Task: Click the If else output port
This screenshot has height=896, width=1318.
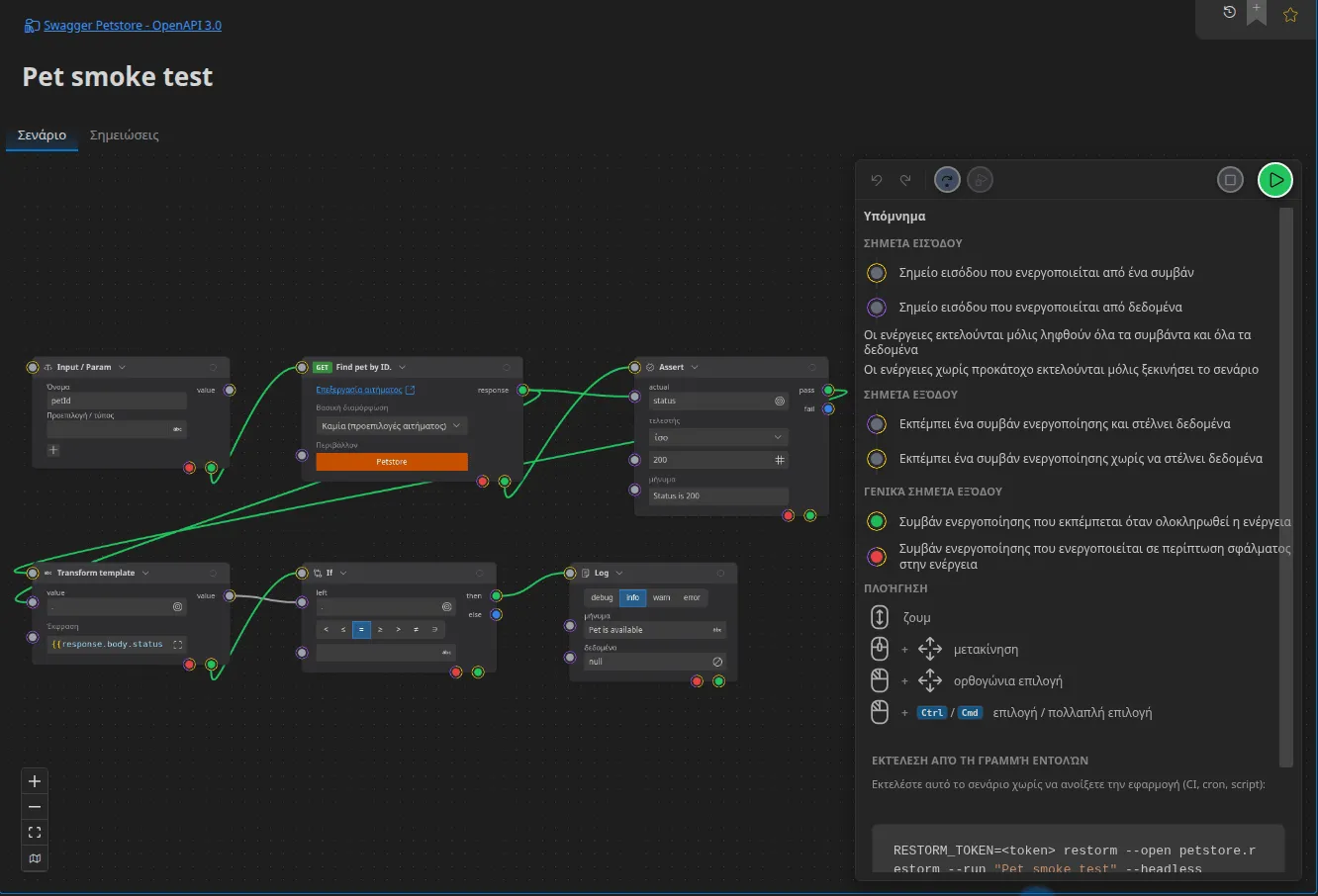Action: point(497,614)
